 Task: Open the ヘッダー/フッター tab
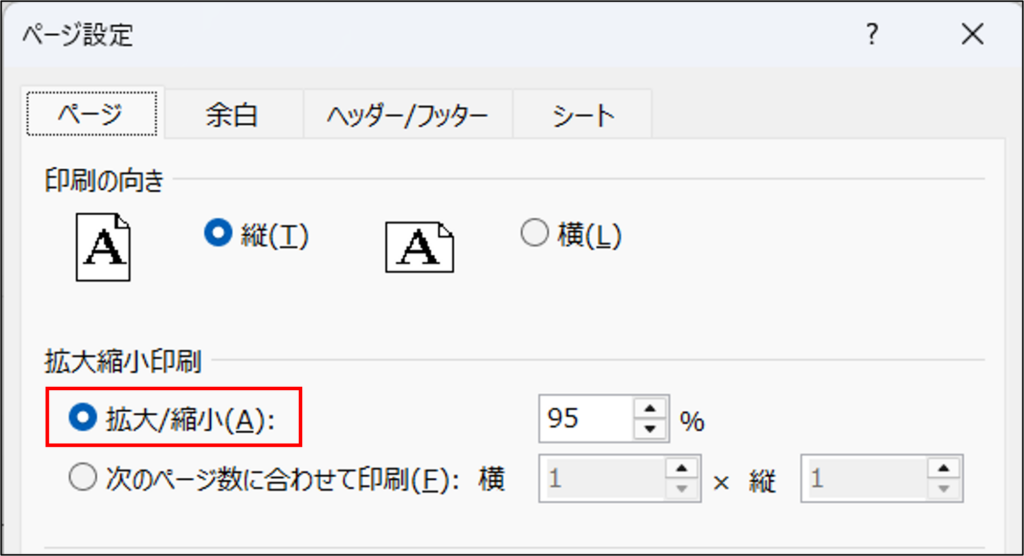click(408, 114)
